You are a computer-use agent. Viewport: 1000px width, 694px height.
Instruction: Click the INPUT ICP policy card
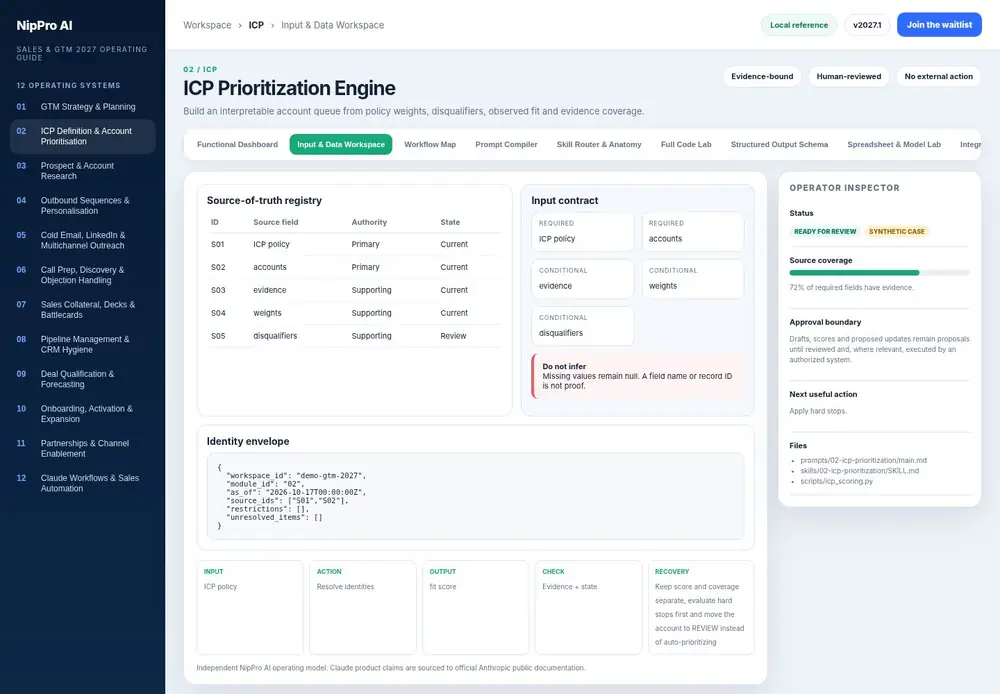click(249, 607)
